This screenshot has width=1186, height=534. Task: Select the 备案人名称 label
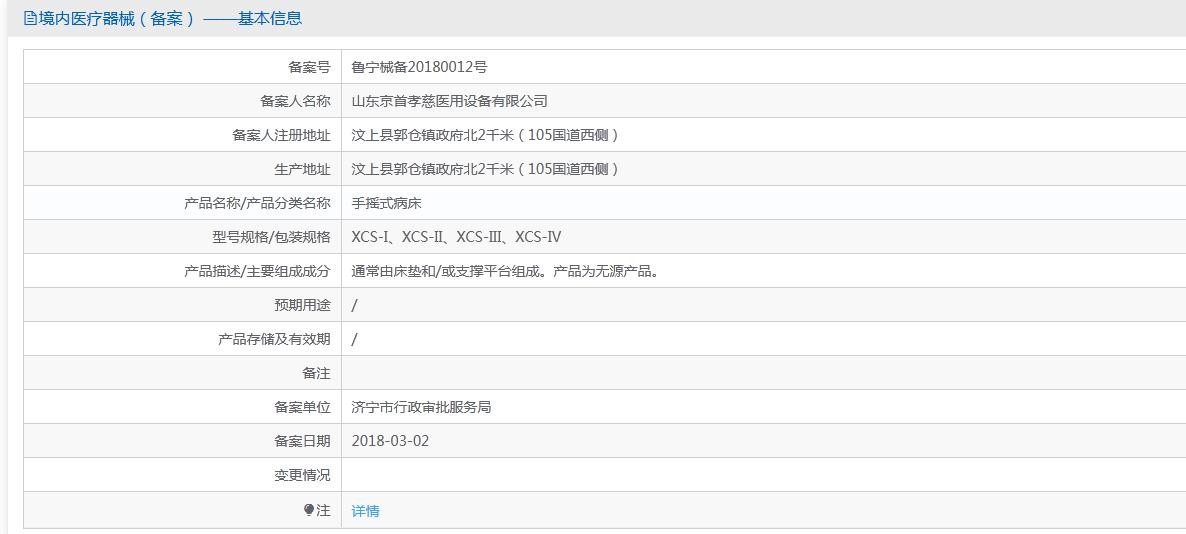(x=295, y=101)
